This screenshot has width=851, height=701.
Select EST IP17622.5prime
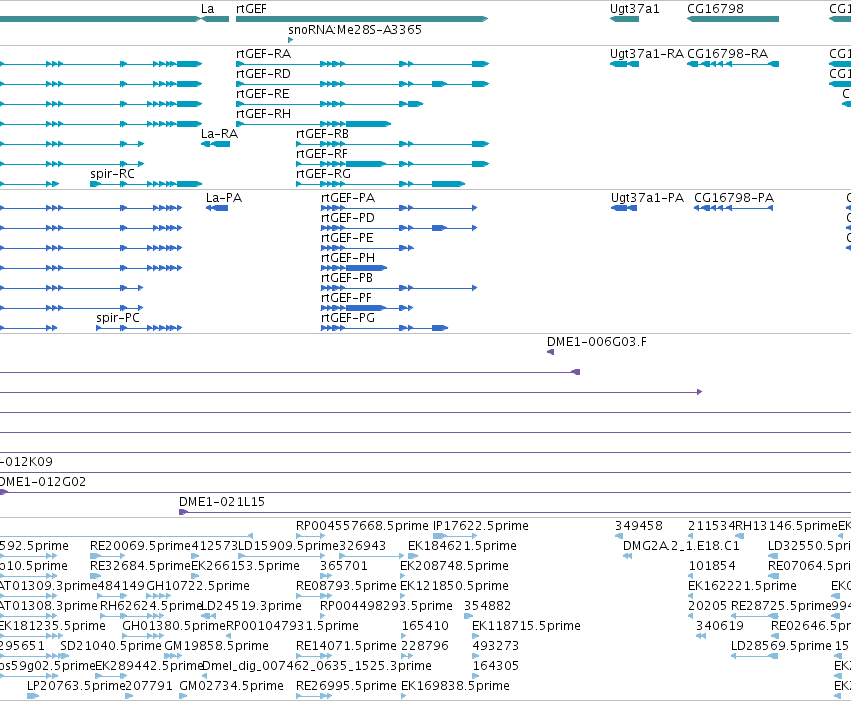[x=481, y=526]
